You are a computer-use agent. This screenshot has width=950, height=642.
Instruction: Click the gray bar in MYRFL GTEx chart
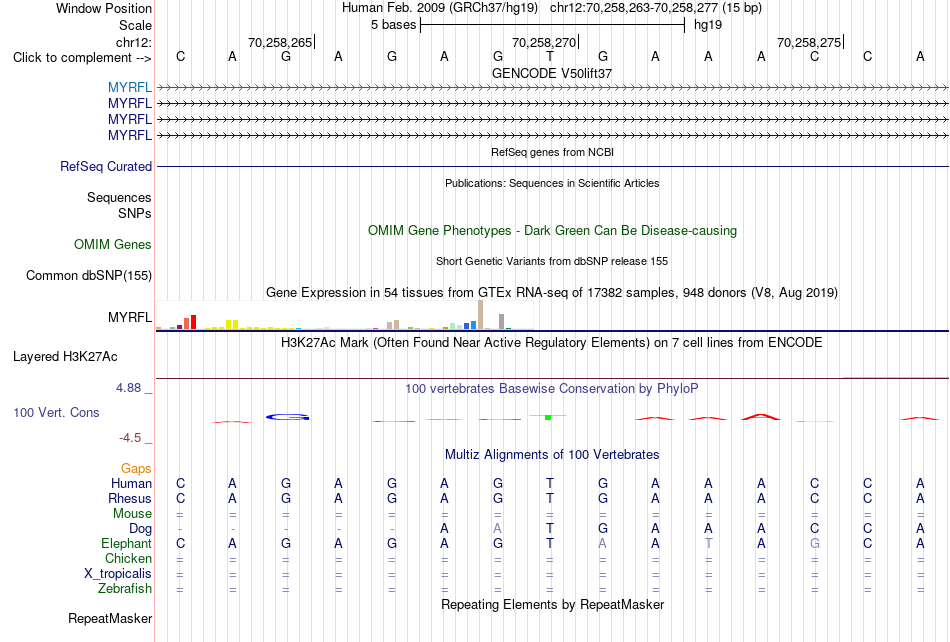click(502, 321)
